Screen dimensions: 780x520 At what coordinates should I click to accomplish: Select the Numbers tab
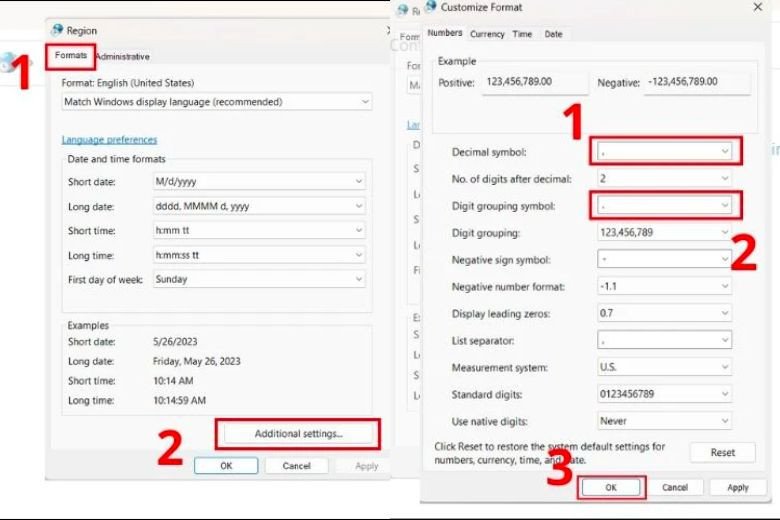coord(445,33)
